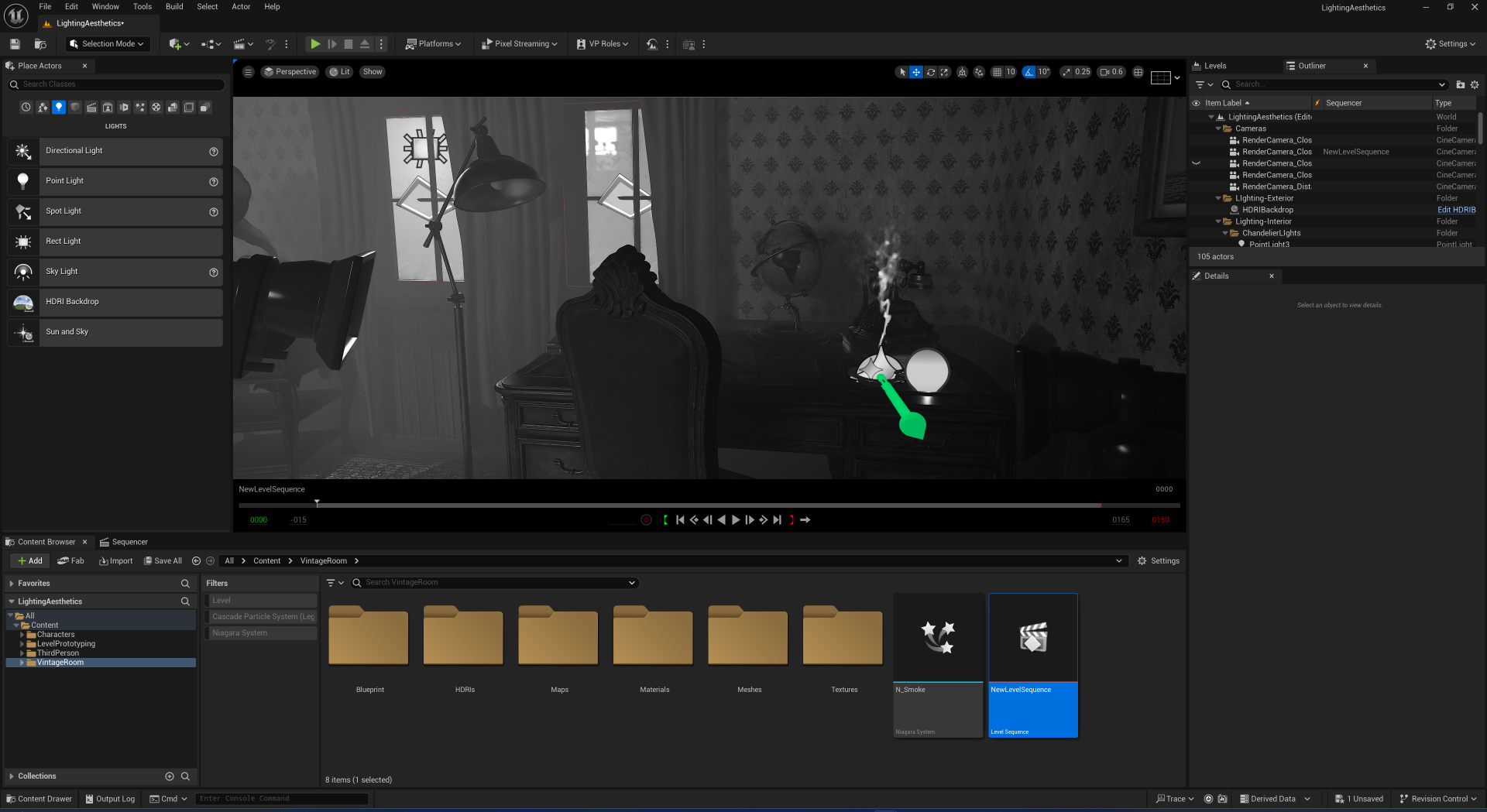Viewport: 1487px width, 812px height.
Task: Open the Selection Mode dropdown
Action: click(x=107, y=44)
